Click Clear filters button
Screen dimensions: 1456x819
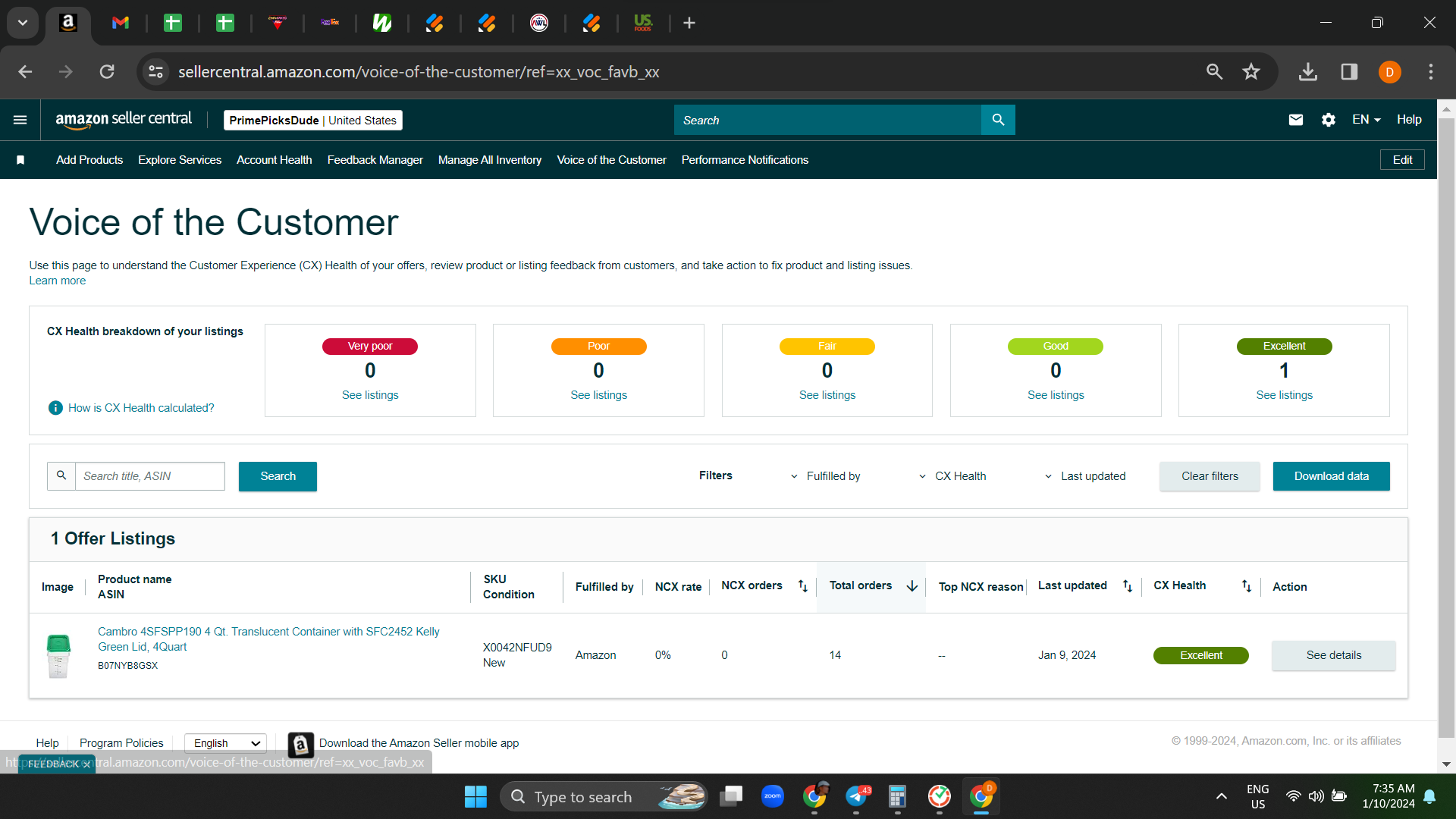point(1210,476)
